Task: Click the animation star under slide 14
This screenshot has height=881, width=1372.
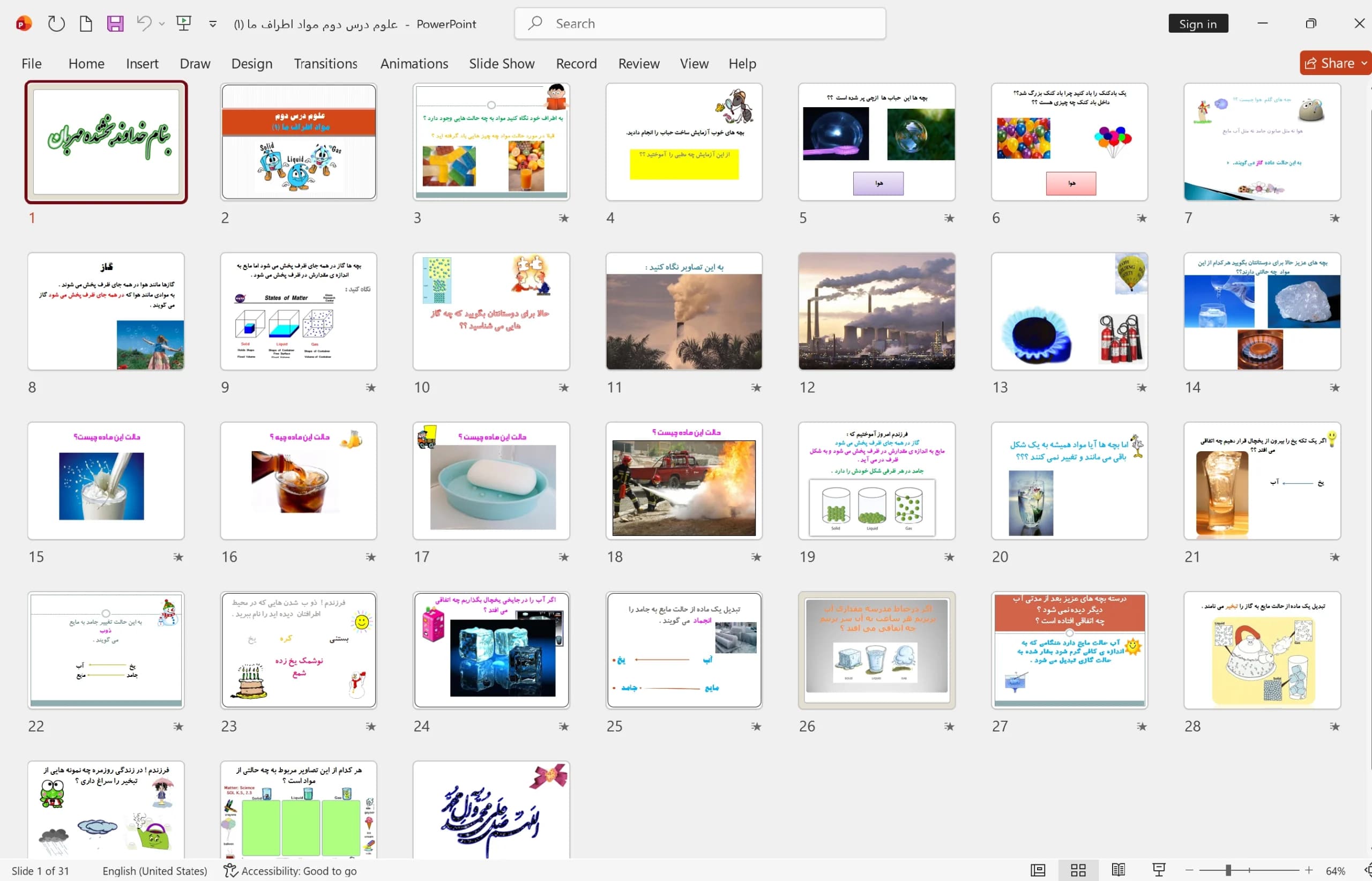Action: (x=1334, y=388)
